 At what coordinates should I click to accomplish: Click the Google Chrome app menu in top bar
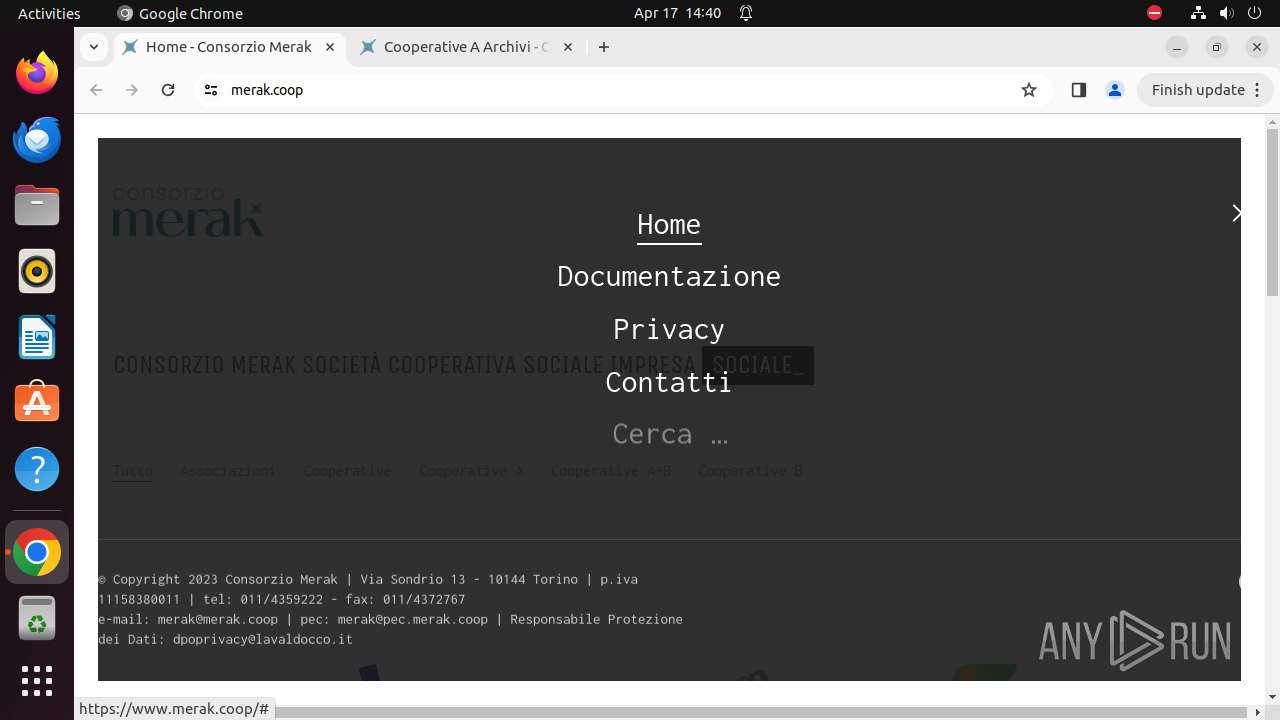pos(180,13)
